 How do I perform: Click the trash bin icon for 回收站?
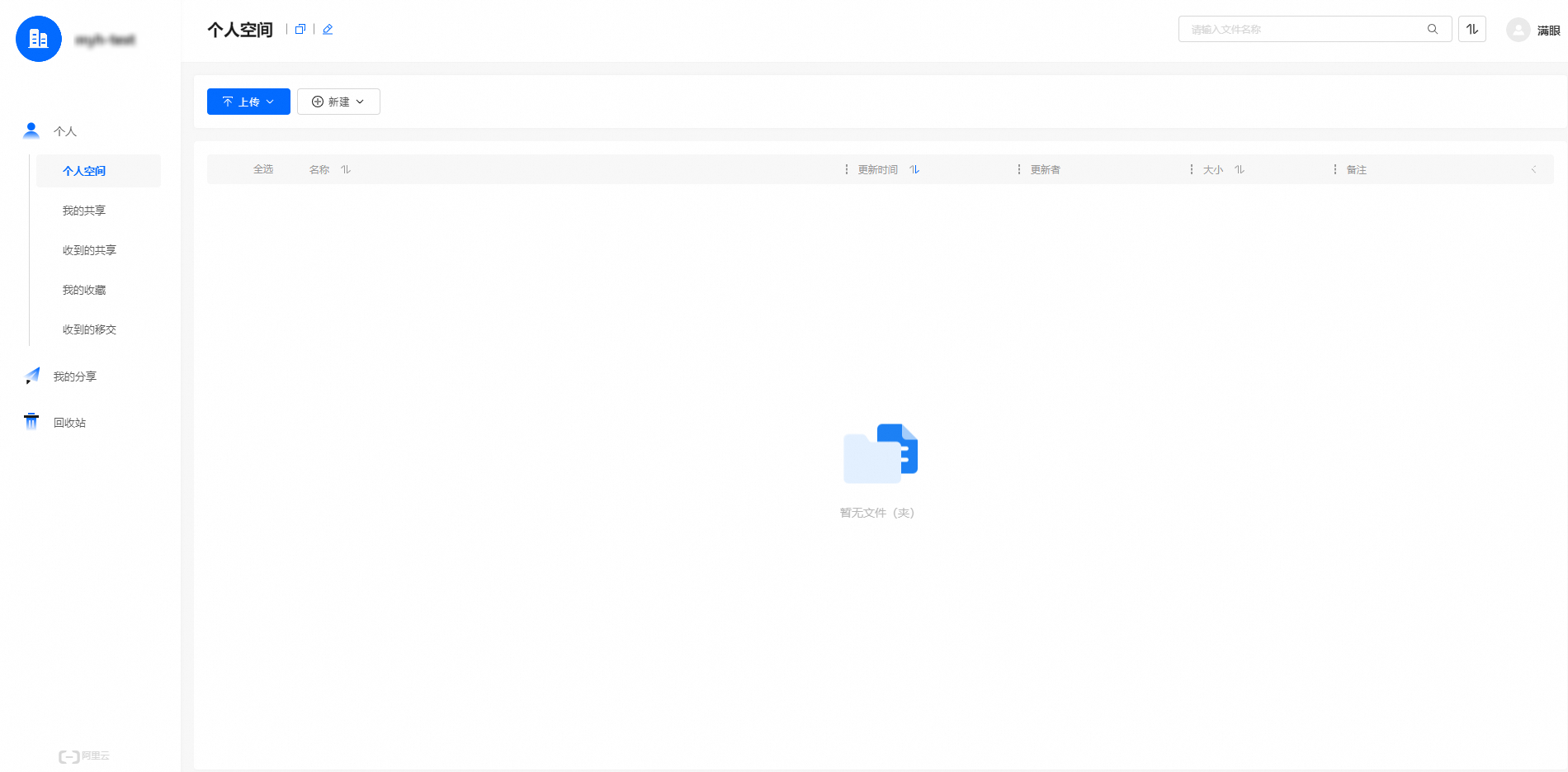click(x=31, y=421)
